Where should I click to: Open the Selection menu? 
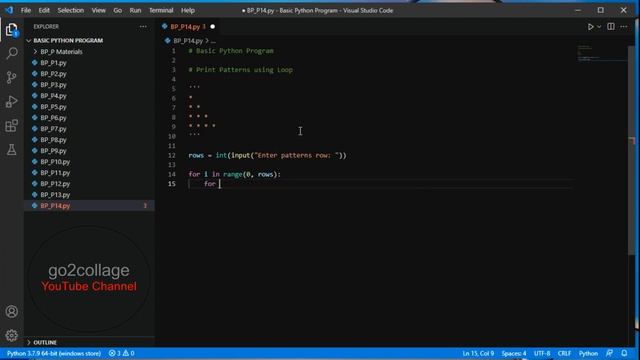tap(71, 10)
